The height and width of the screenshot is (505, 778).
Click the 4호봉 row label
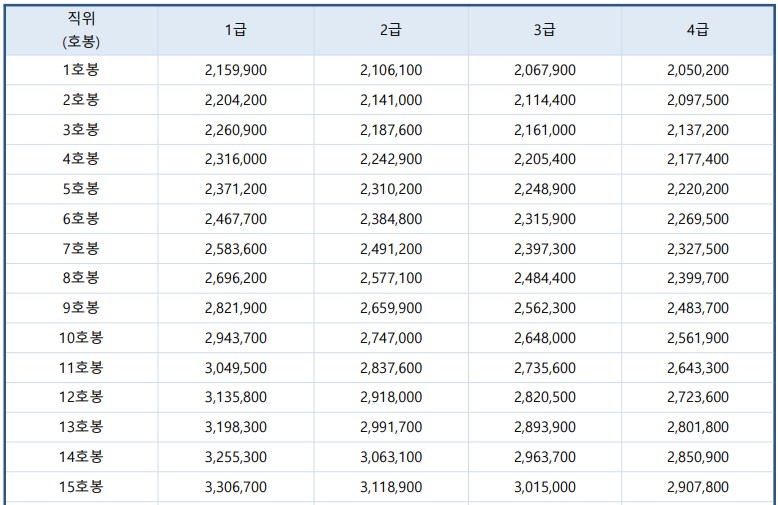click(81, 159)
